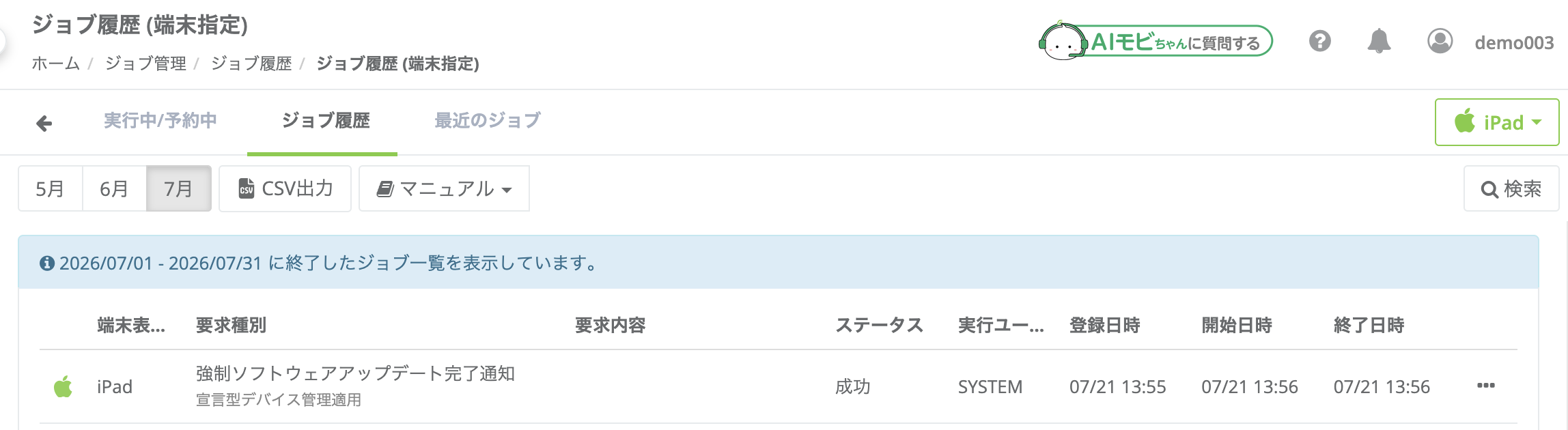Open the help question mark icon
This screenshot has width=1568, height=430.
tap(1319, 41)
